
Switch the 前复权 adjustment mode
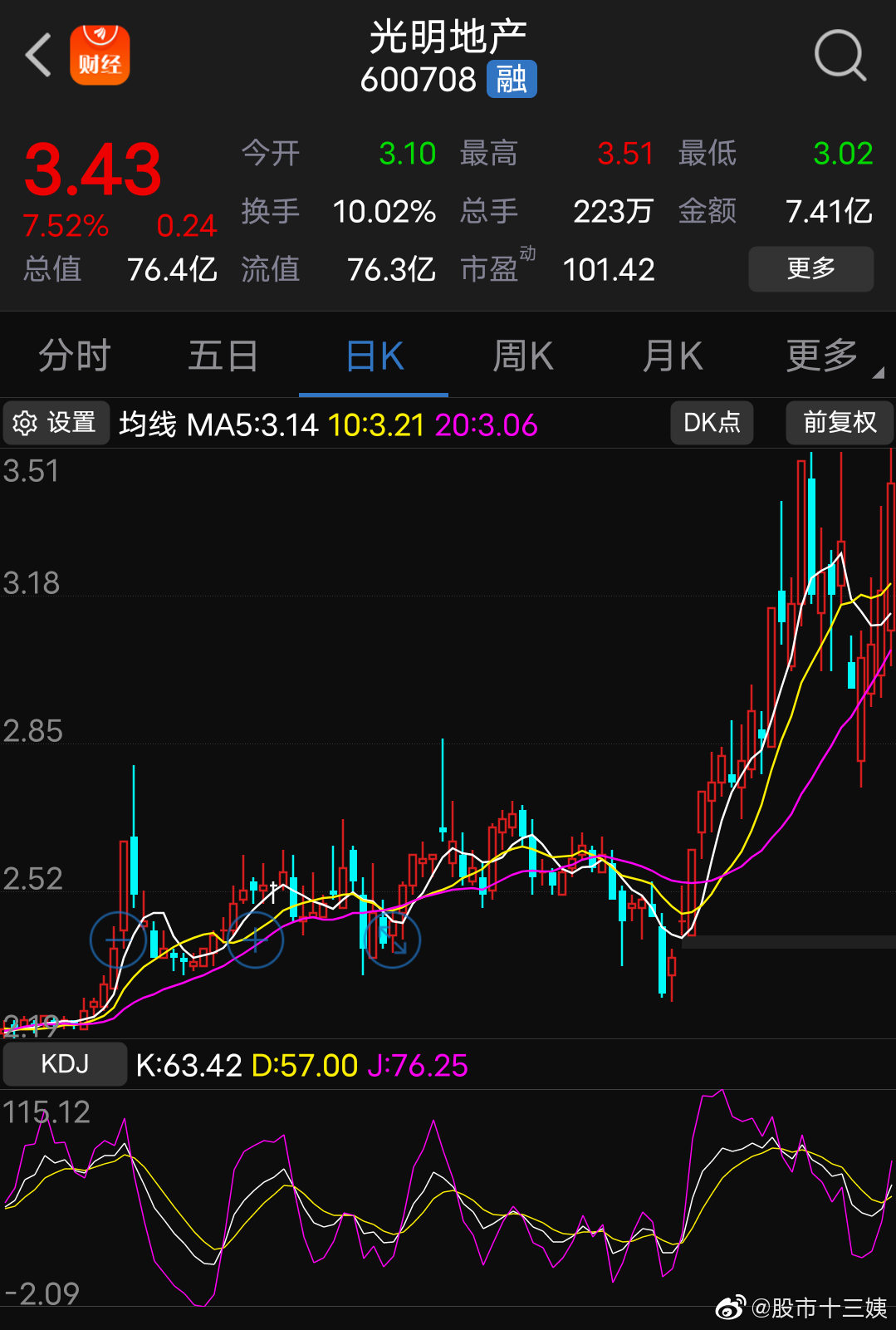pos(840,423)
